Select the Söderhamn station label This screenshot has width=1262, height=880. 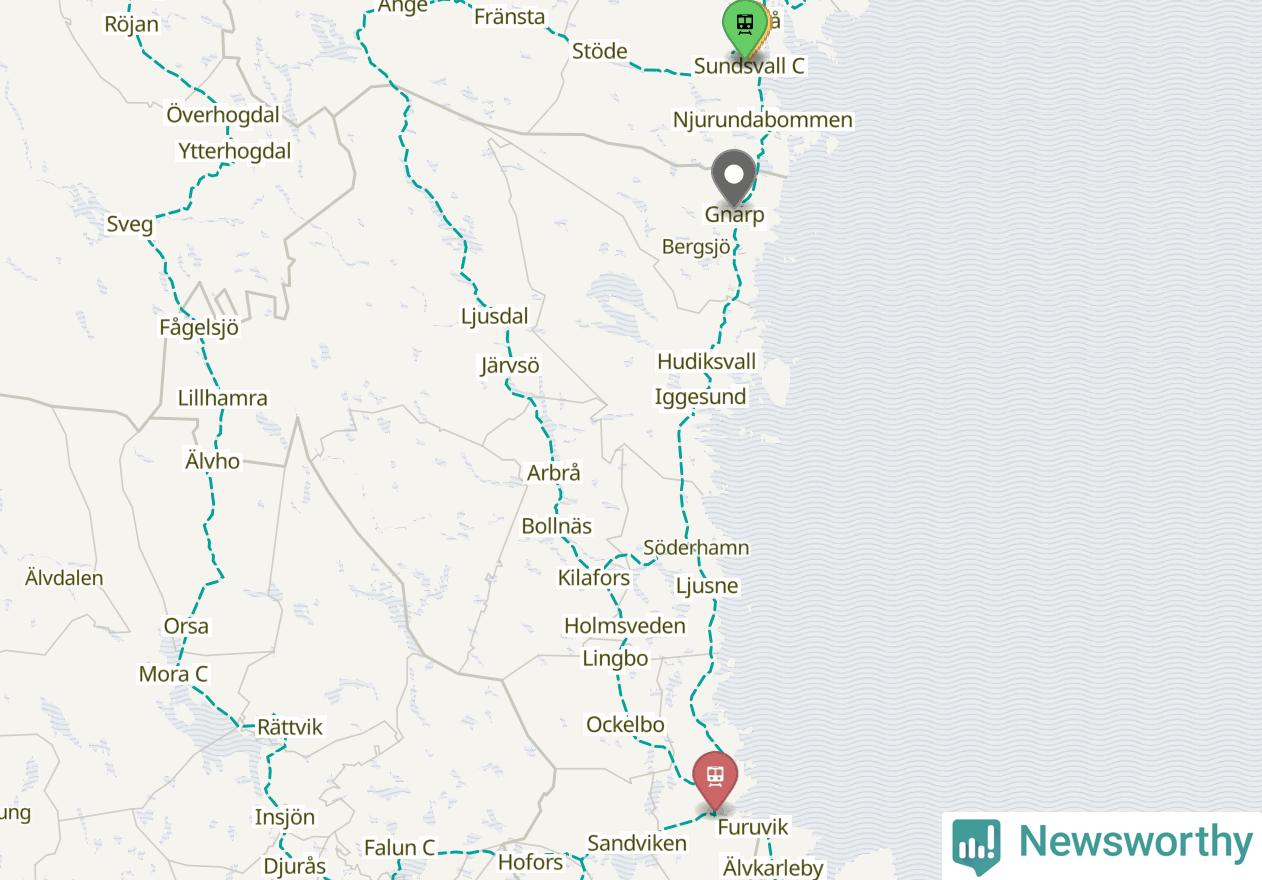pos(696,548)
